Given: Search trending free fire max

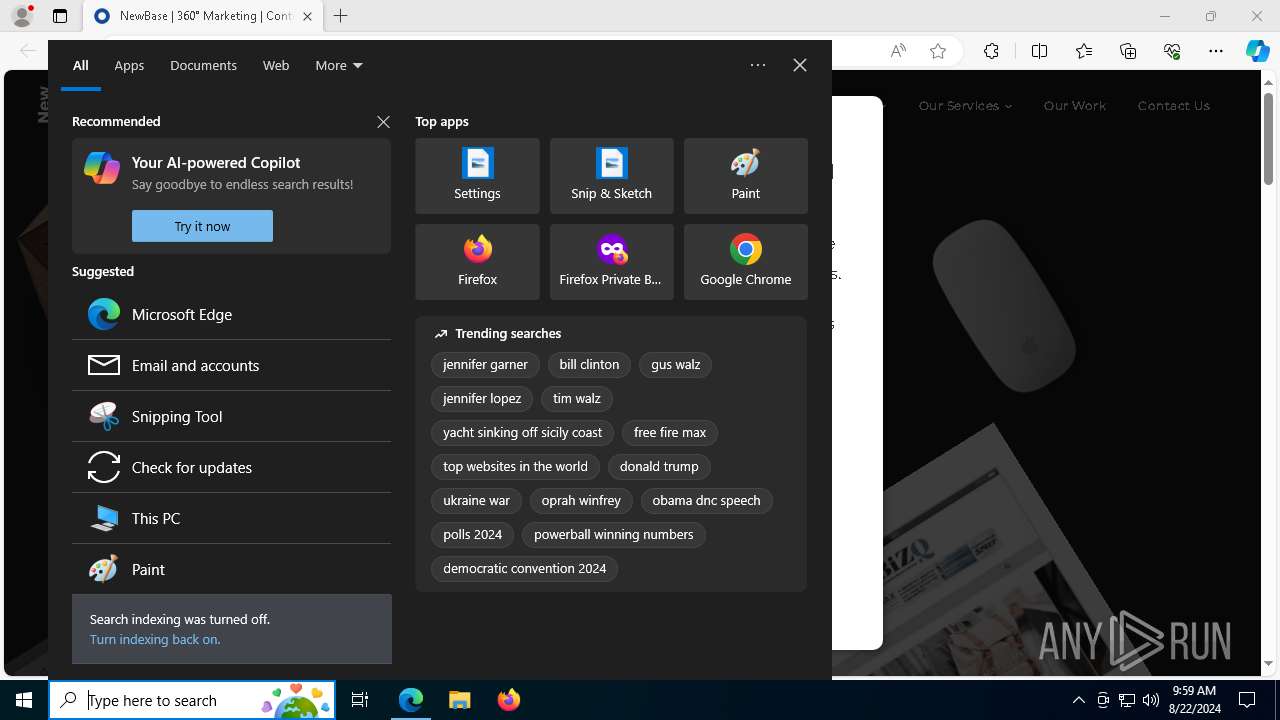Looking at the screenshot, I should pyautogui.click(x=669, y=433).
